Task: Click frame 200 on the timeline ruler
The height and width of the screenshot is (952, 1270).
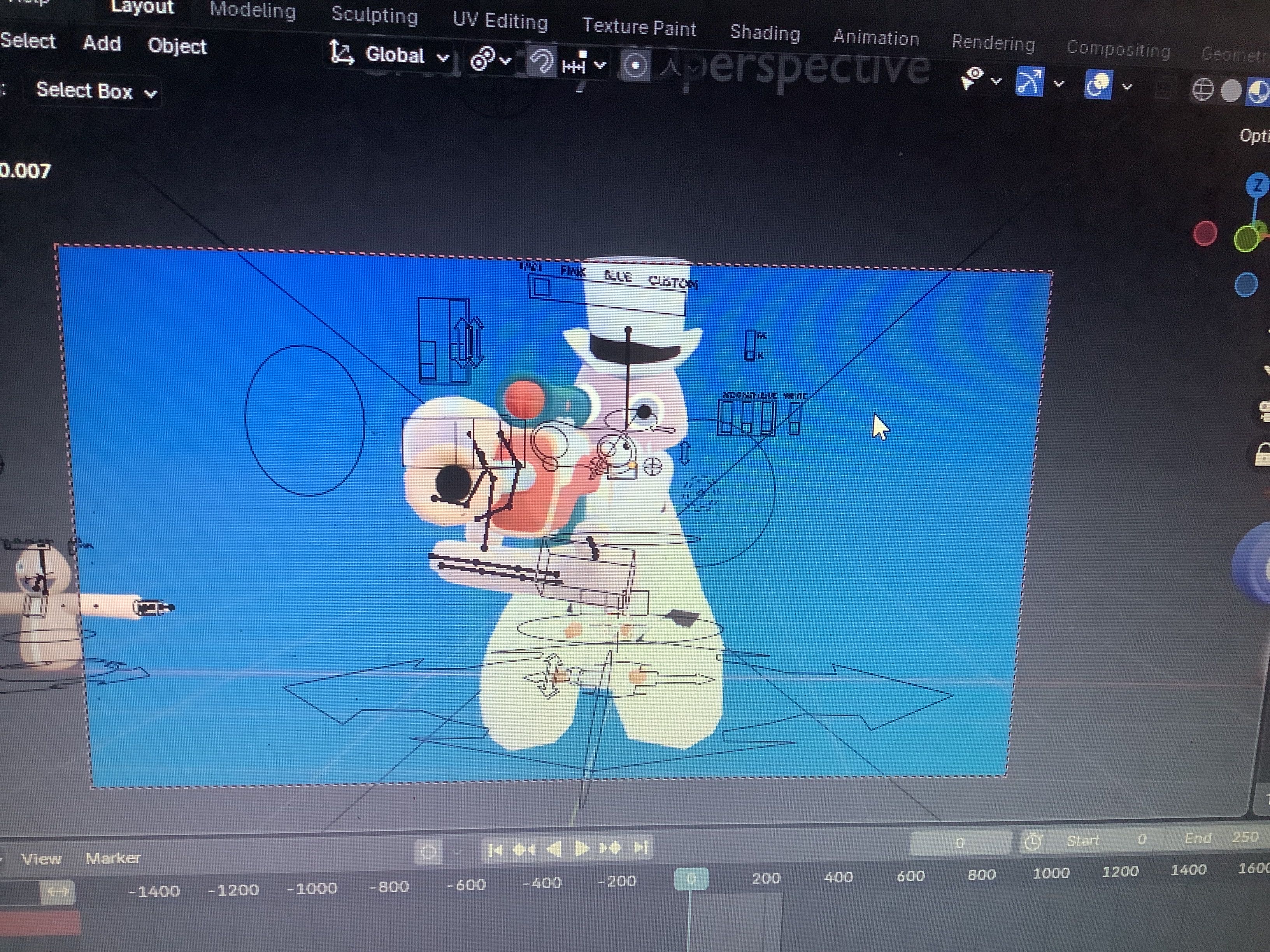Action: click(766, 878)
